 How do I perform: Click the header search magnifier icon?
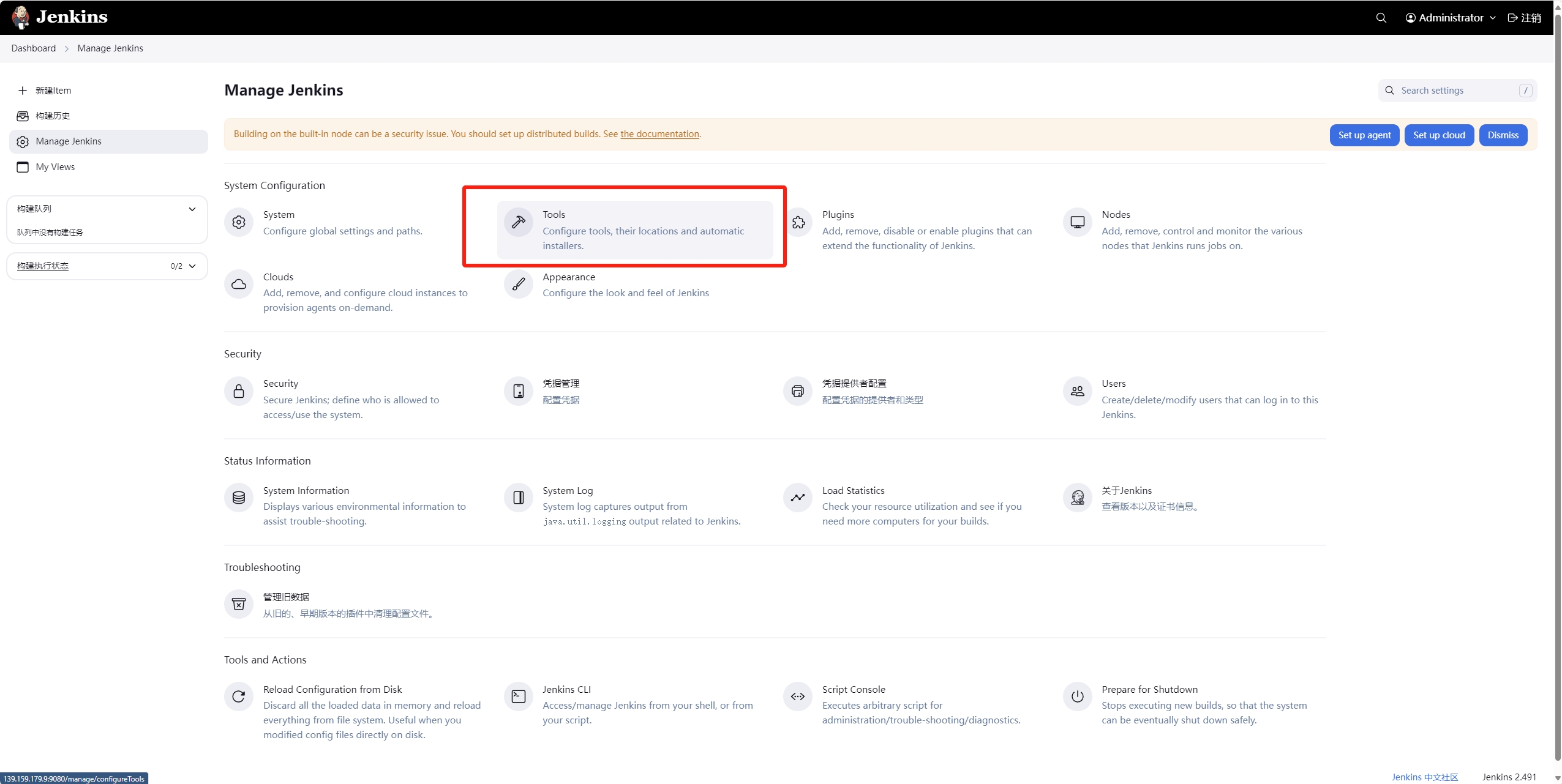pyautogui.click(x=1381, y=18)
